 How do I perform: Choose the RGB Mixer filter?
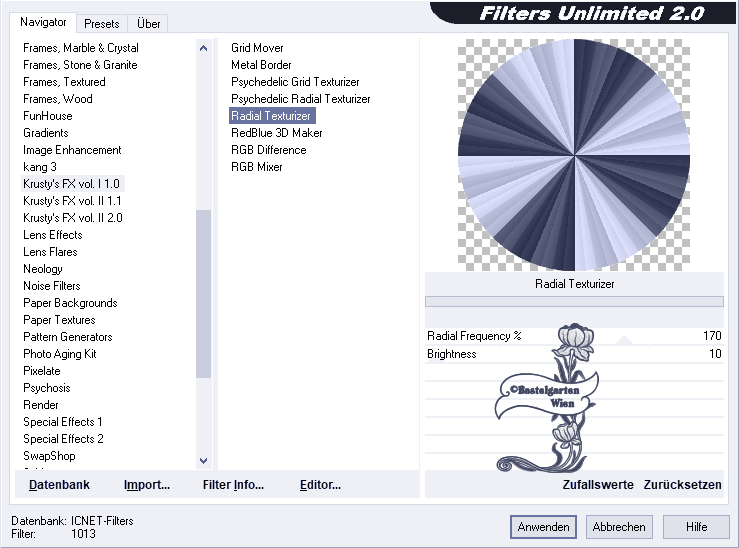pyautogui.click(x=256, y=167)
